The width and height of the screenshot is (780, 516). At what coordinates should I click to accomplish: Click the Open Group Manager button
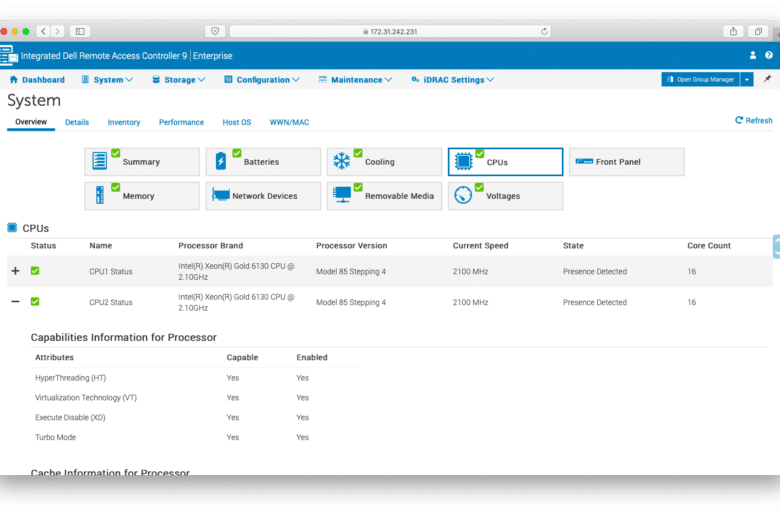[701, 79]
